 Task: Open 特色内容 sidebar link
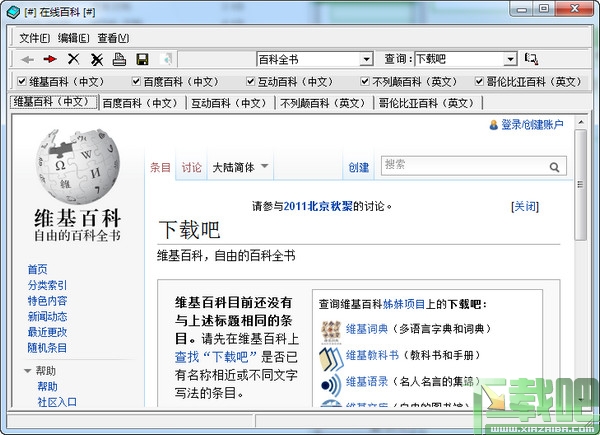click(x=47, y=301)
